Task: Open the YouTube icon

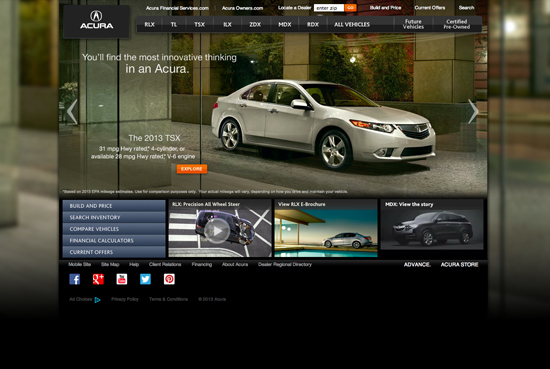Action: pos(122,279)
